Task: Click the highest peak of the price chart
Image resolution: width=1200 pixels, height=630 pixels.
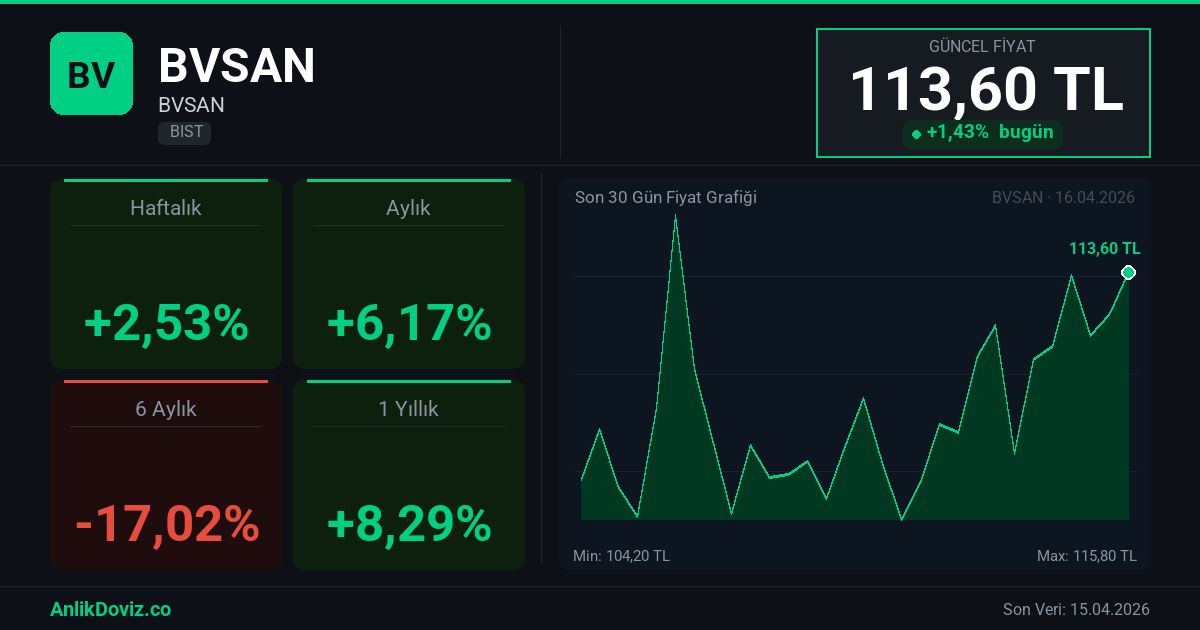Action: 676,217
